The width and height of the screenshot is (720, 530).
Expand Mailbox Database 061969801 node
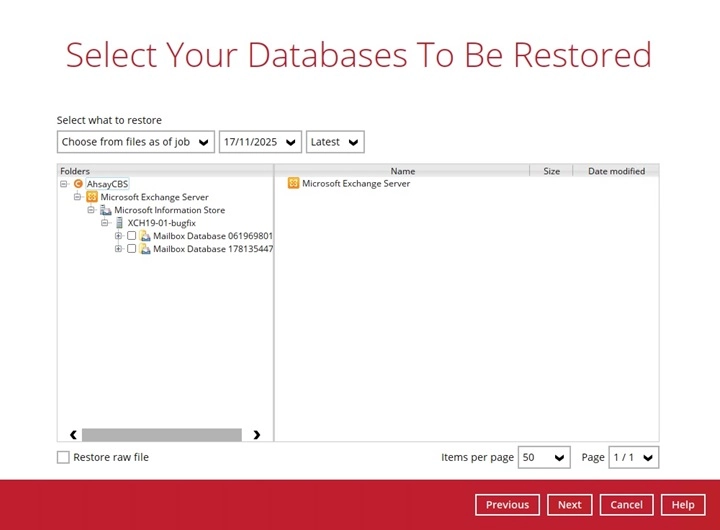(119, 236)
